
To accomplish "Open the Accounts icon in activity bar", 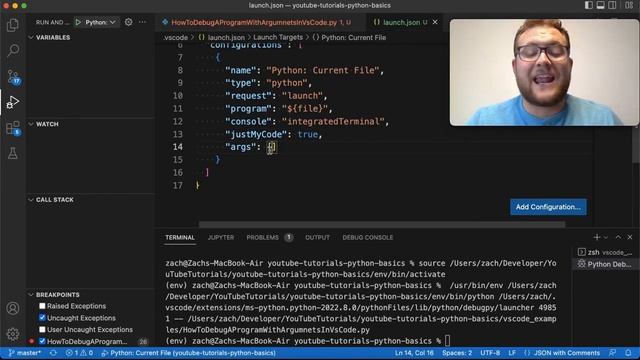I will tap(13, 308).
